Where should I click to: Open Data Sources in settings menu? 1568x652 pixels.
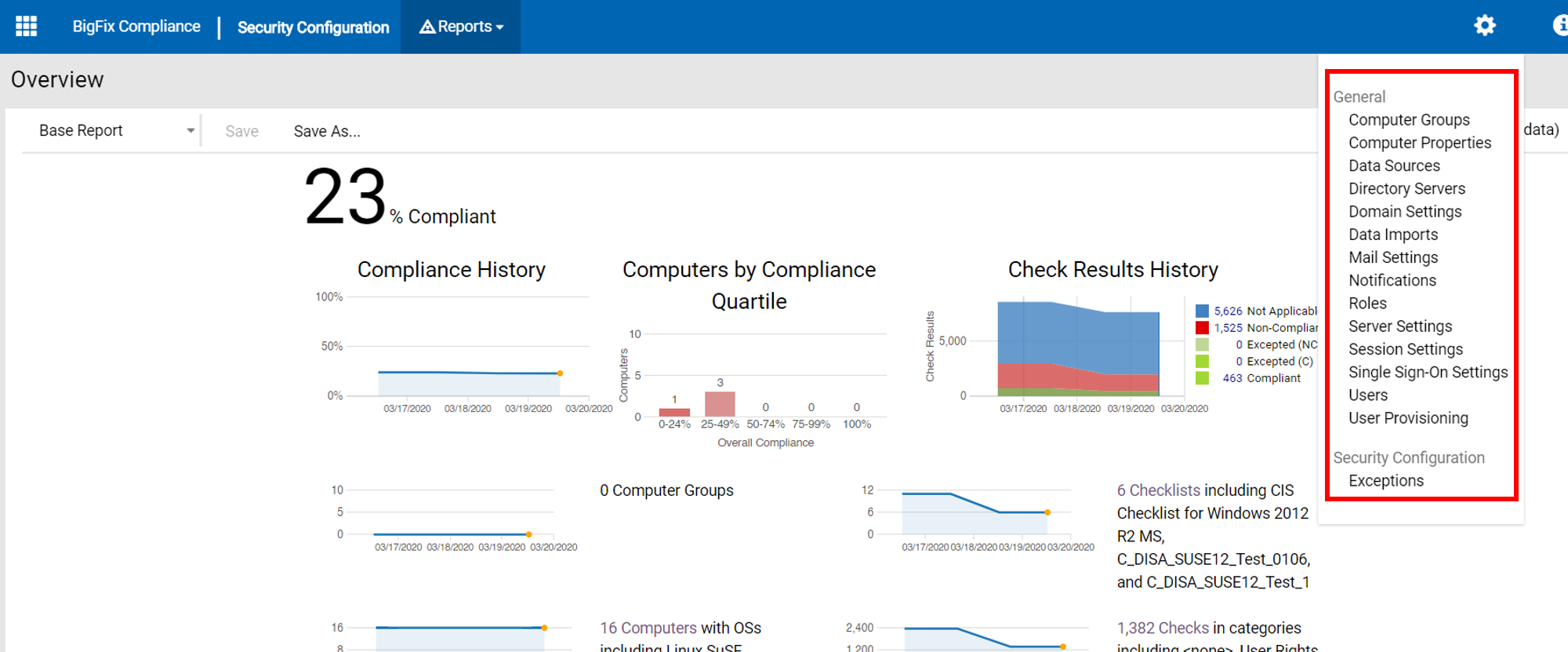point(1394,166)
